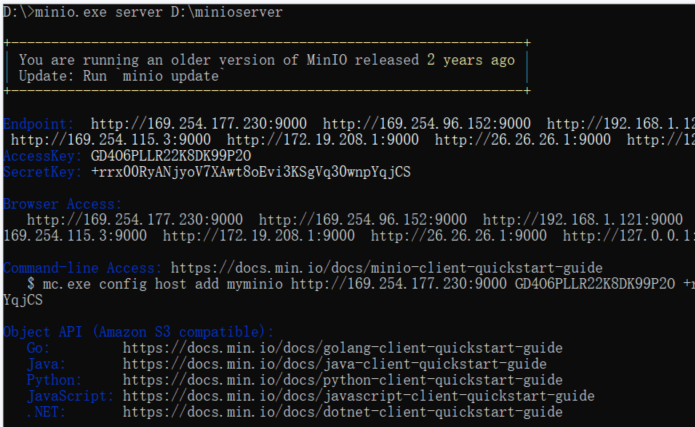Click http://26.26.26.1:9000 in second Endpoint line
Screen dimensions: 695x427
(x=523, y=140)
